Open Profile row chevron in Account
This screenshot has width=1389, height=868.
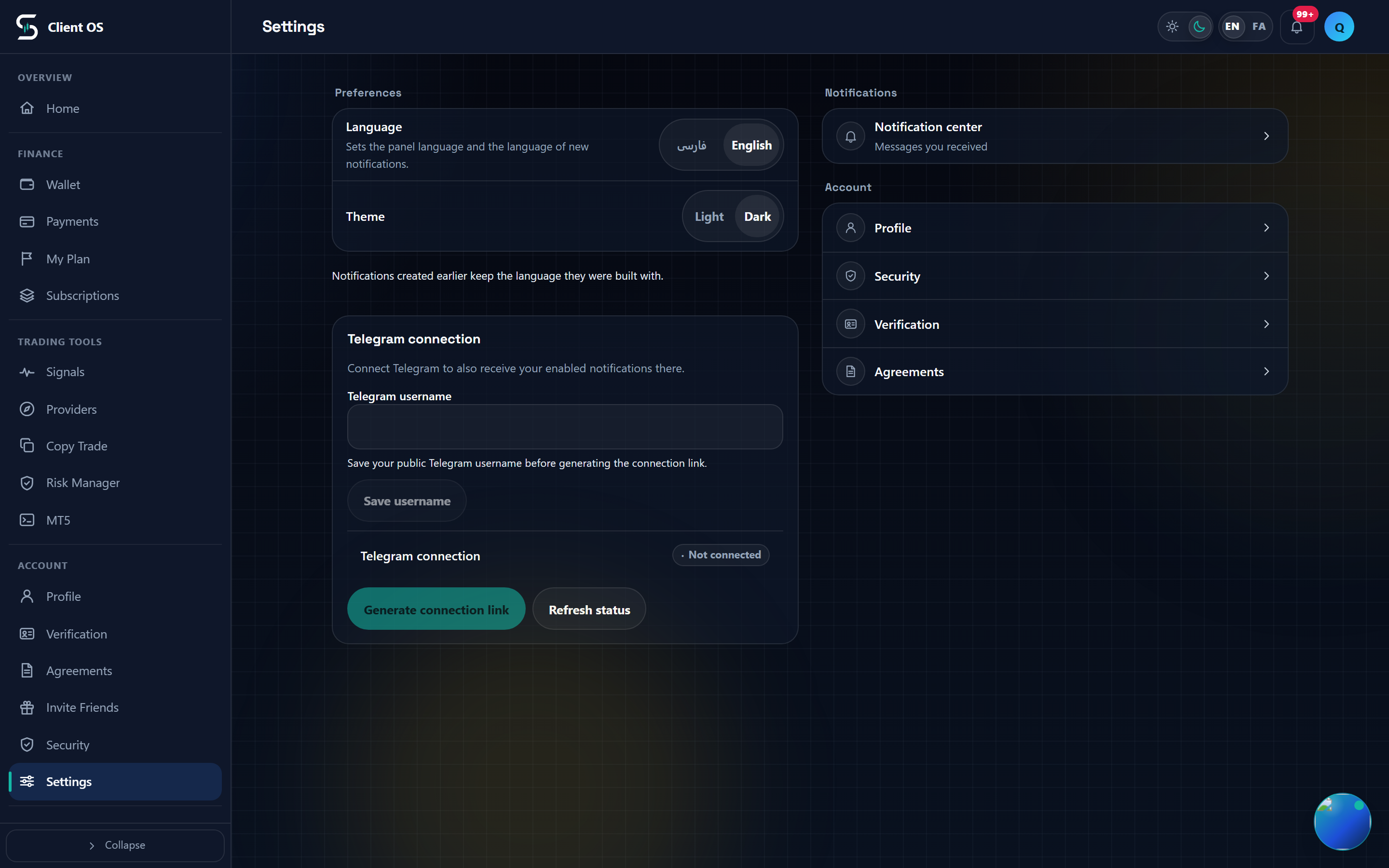pyautogui.click(x=1266, y=228)
